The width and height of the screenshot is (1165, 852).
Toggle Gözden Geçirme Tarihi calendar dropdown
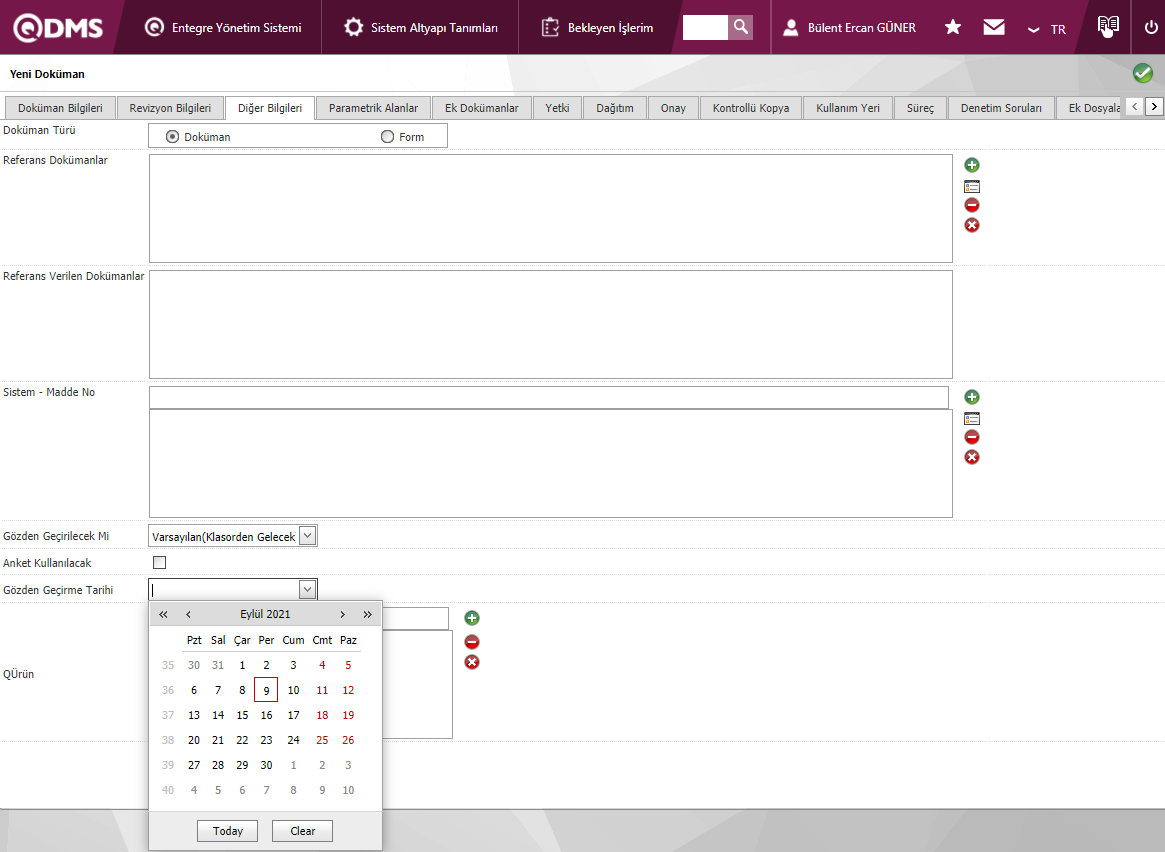coord(308,589)
